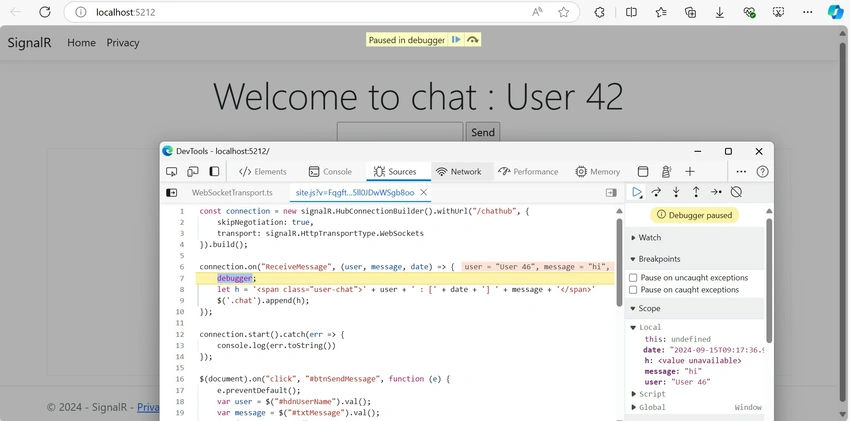Open Downloads icon in Edge toolbar
The height and width of the screenshot is (421, 850).
(x=719, y=12)
